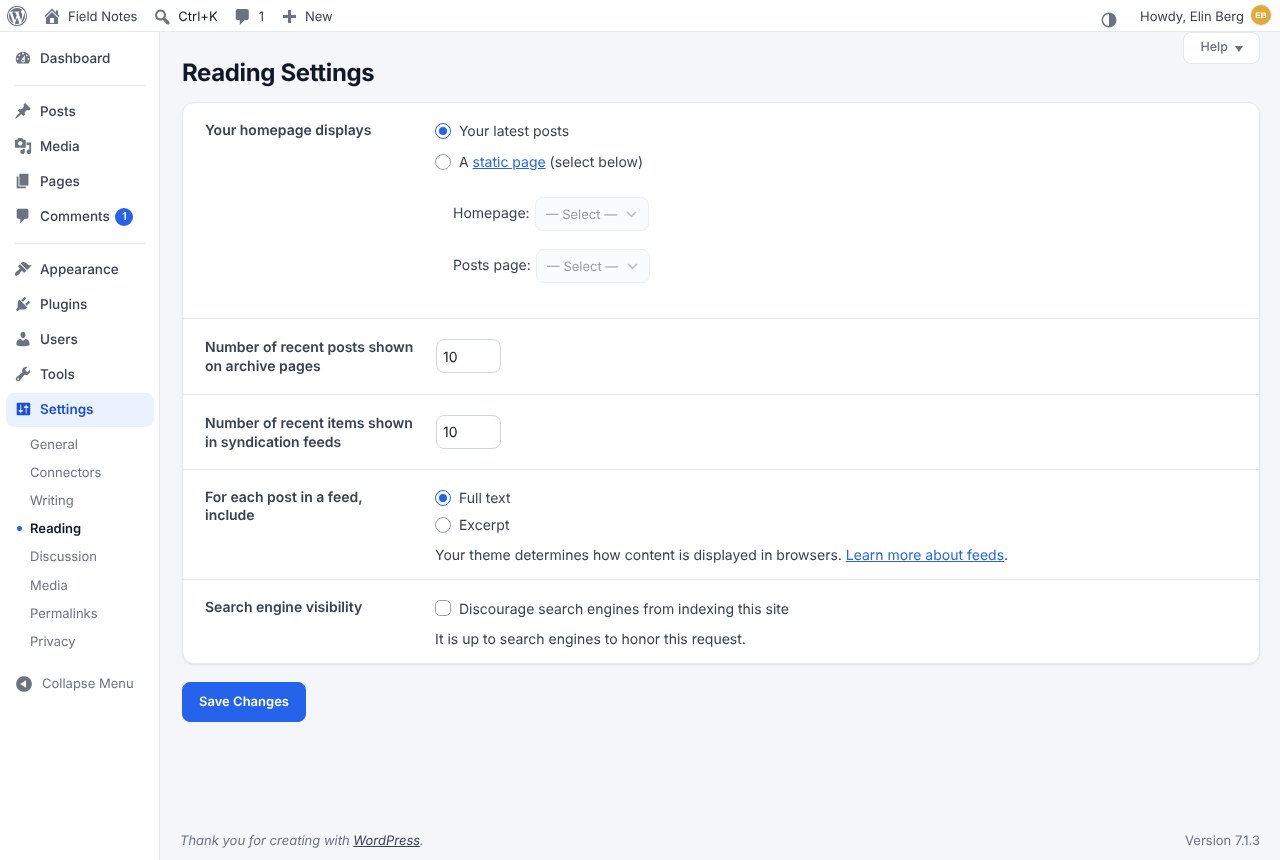The image size is (1280, 860).
Task: Click the Comments icon in sidebar
Action: point(23,216)
